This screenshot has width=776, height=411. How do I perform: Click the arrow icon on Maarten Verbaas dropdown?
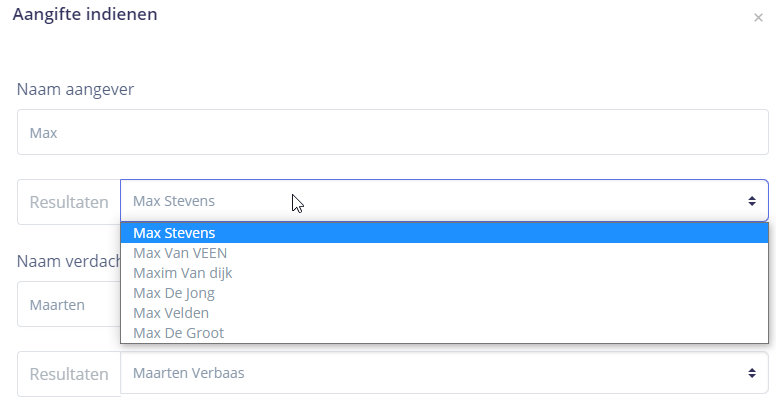point(752,373)
